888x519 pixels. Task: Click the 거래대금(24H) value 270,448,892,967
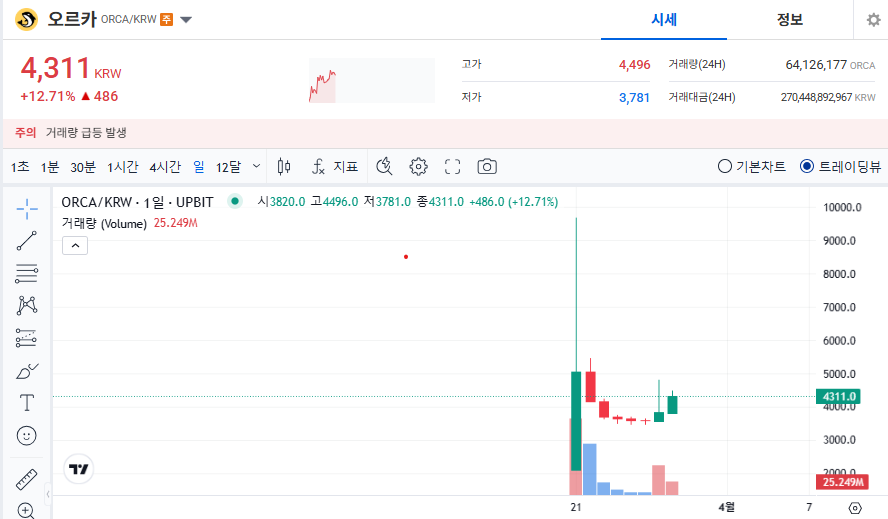click(816, 97)
